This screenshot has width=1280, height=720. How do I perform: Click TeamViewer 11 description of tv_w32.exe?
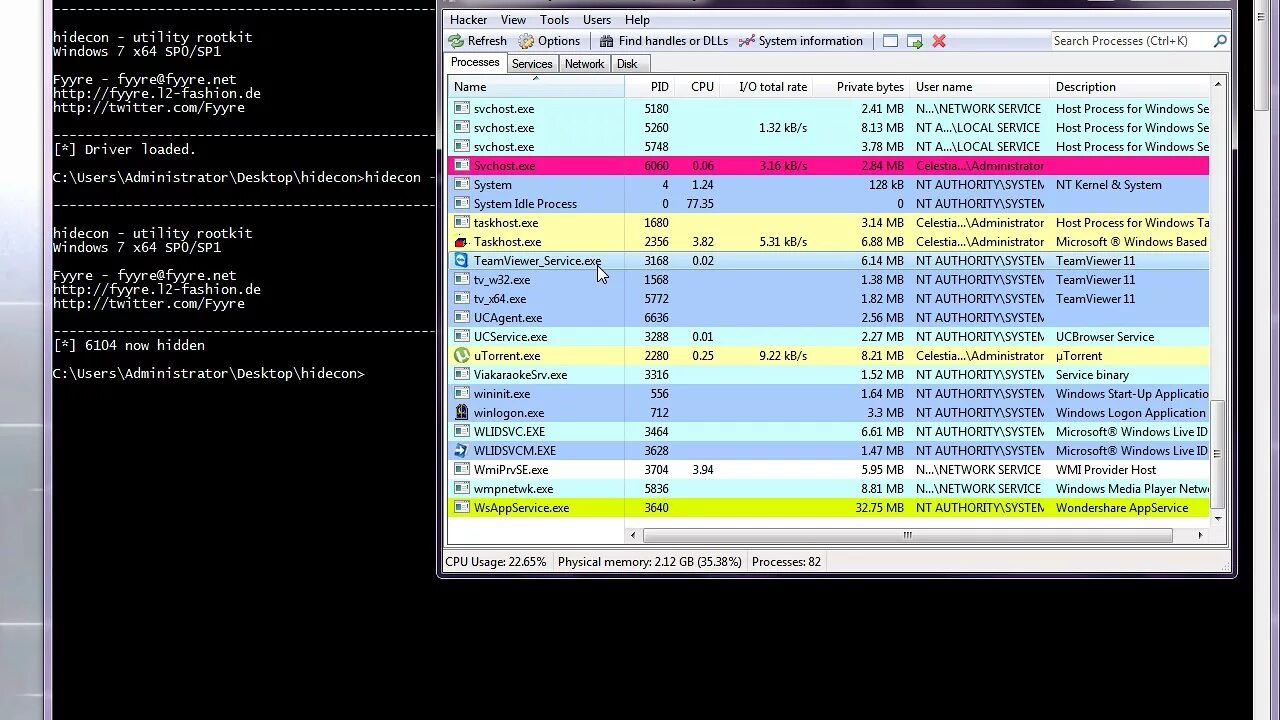tap(1095, 280)
